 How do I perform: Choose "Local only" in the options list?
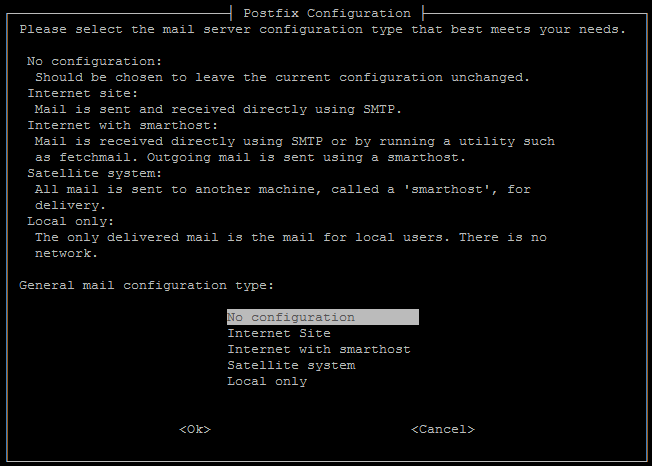(x=267, y=381)
